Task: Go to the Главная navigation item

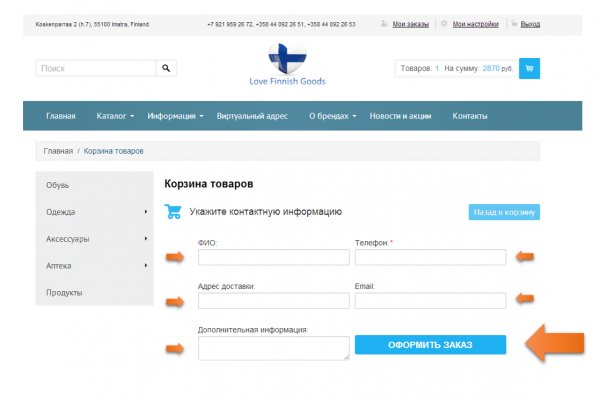Action: pyautogui.click(x=60, y=116)
